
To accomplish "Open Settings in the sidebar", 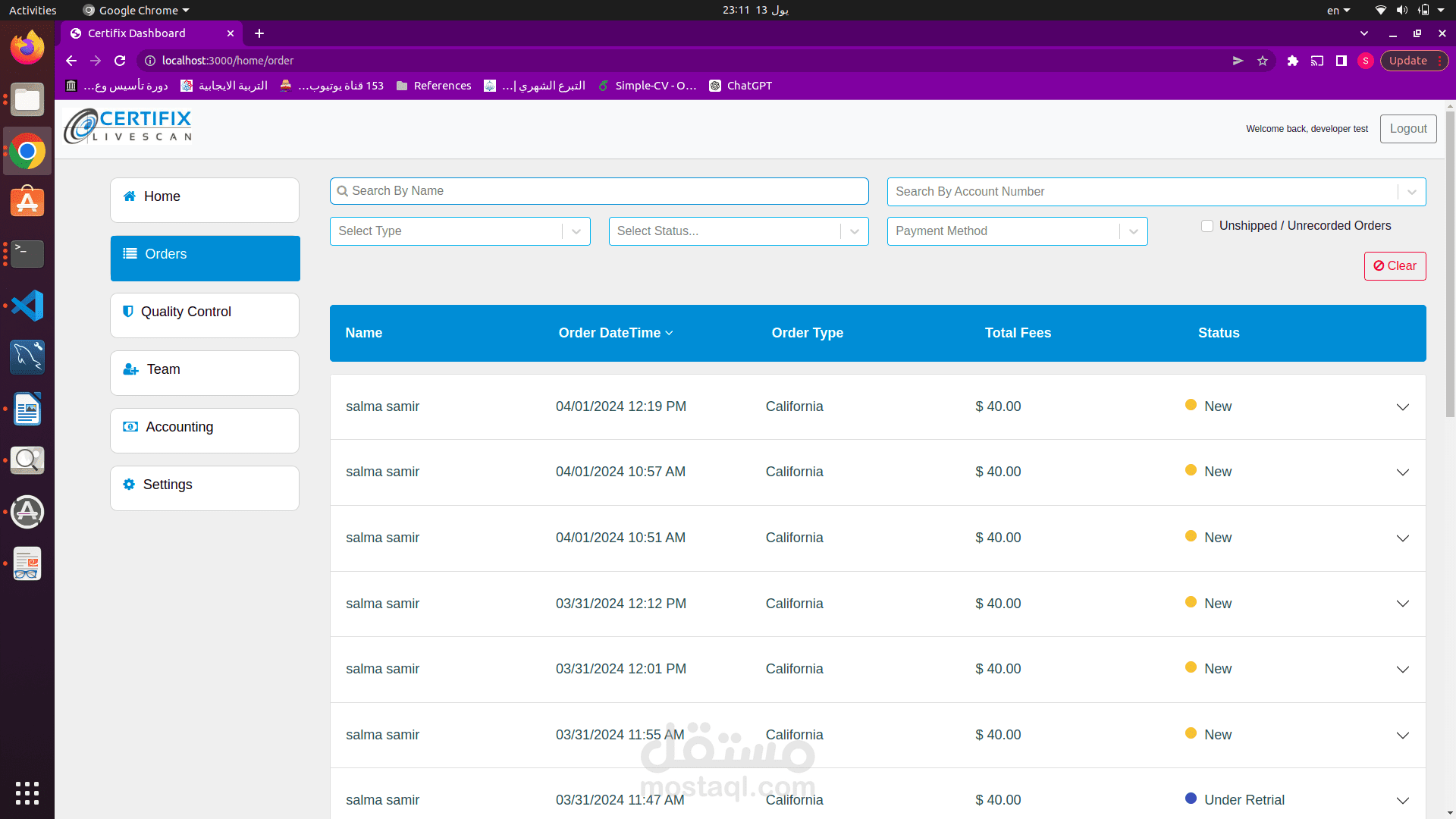I will click(205, 488).
